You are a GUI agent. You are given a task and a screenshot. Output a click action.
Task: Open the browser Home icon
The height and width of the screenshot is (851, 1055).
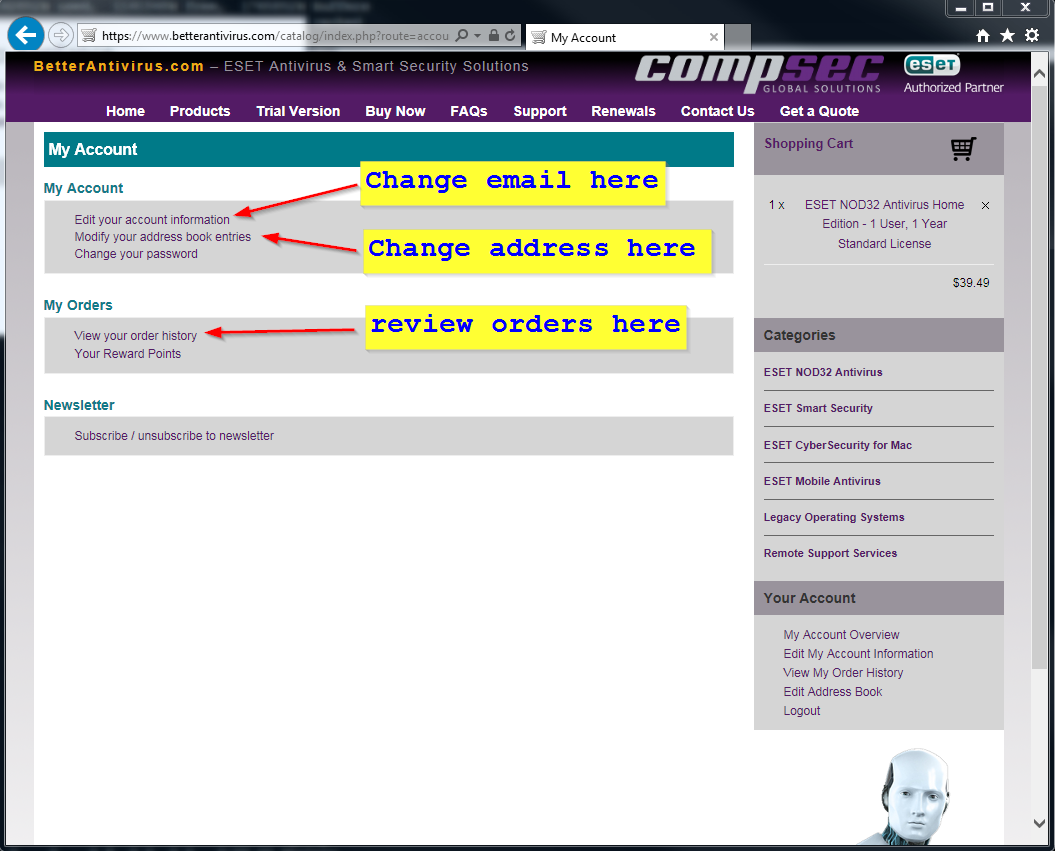point(983,36)
